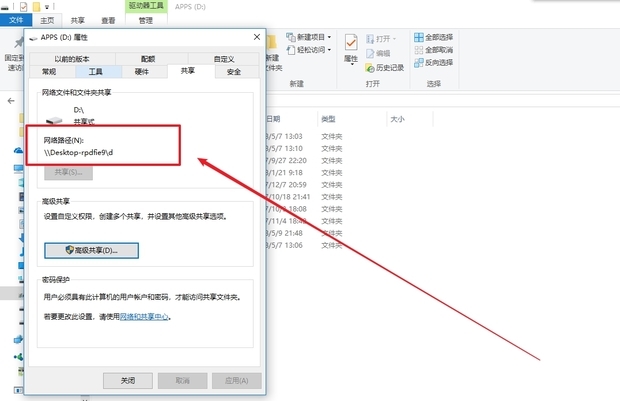Select the row dated 10/18 21:41

(304, 197)
